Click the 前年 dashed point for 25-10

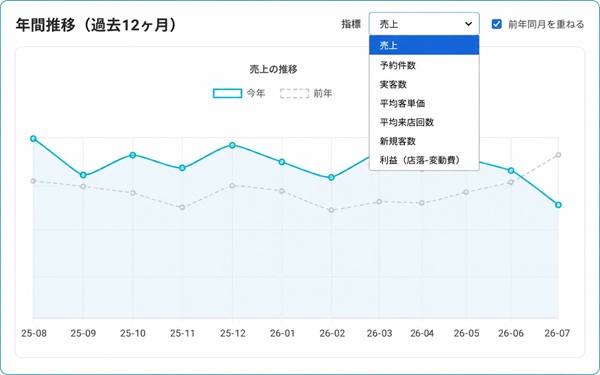pos(133,193)
